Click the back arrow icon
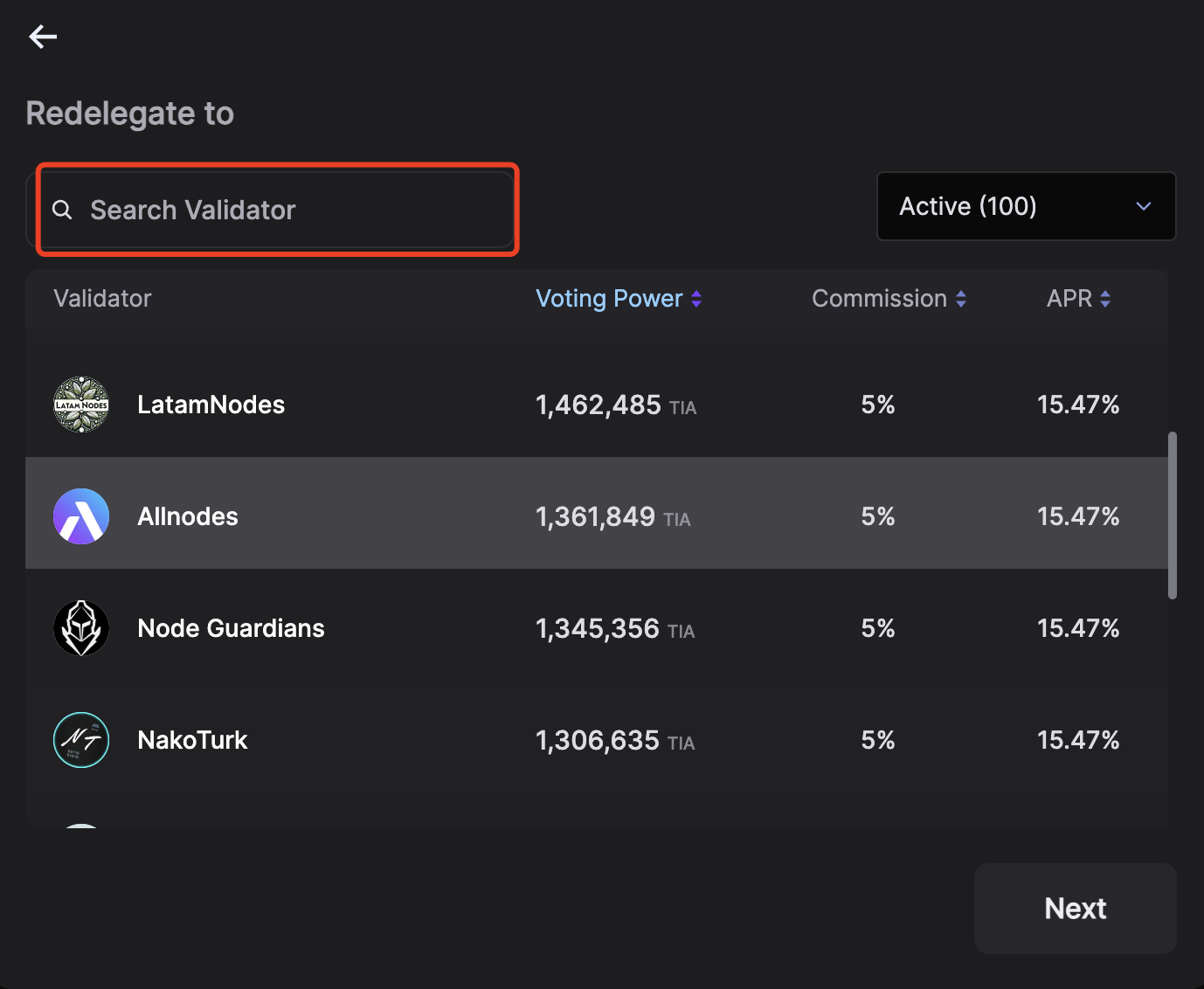The width and height of the screenshot is (1204, 989). pyautogui.click(x=43, y=36)
